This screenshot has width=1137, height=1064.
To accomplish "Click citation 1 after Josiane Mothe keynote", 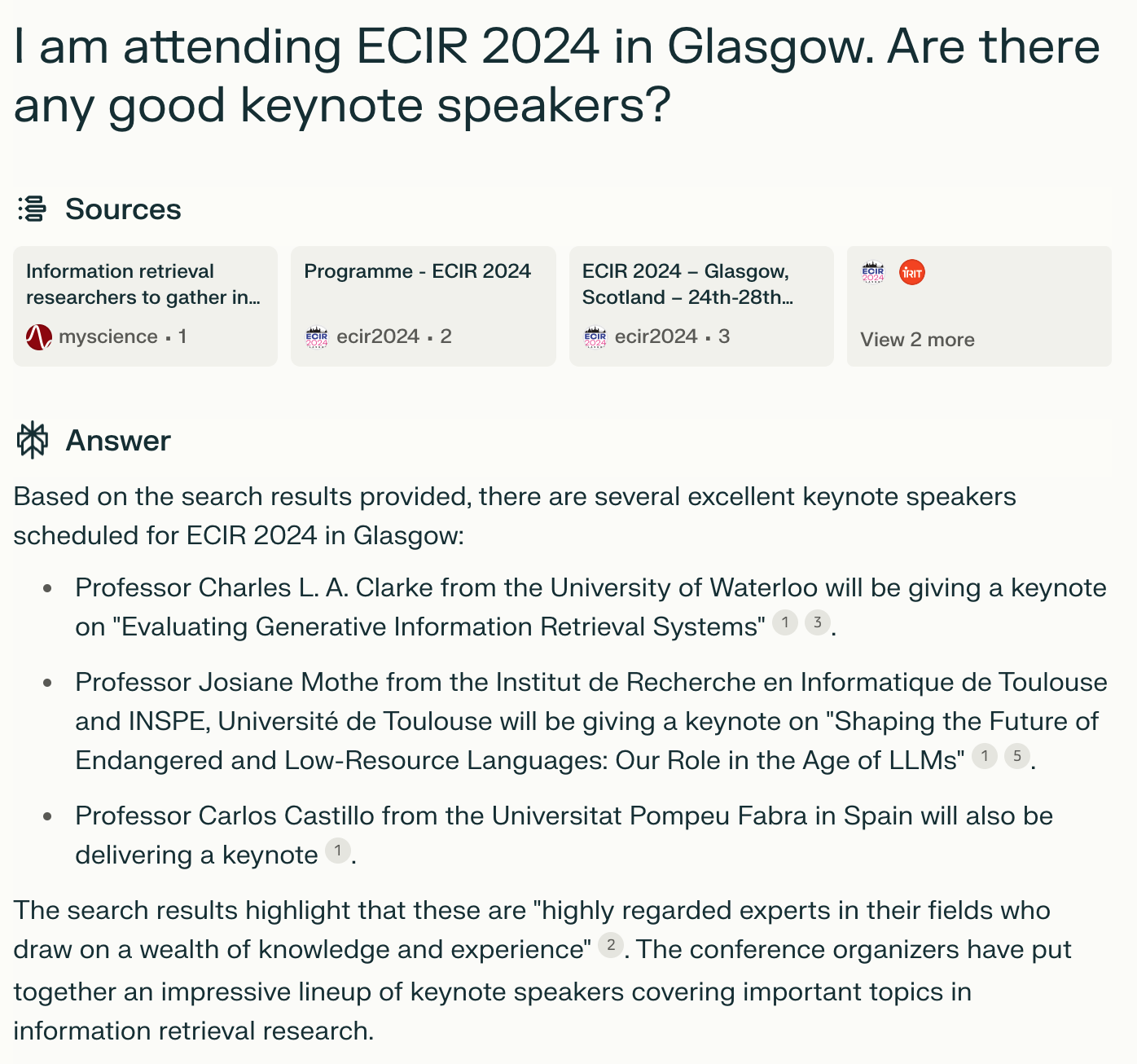I will 985,757.
